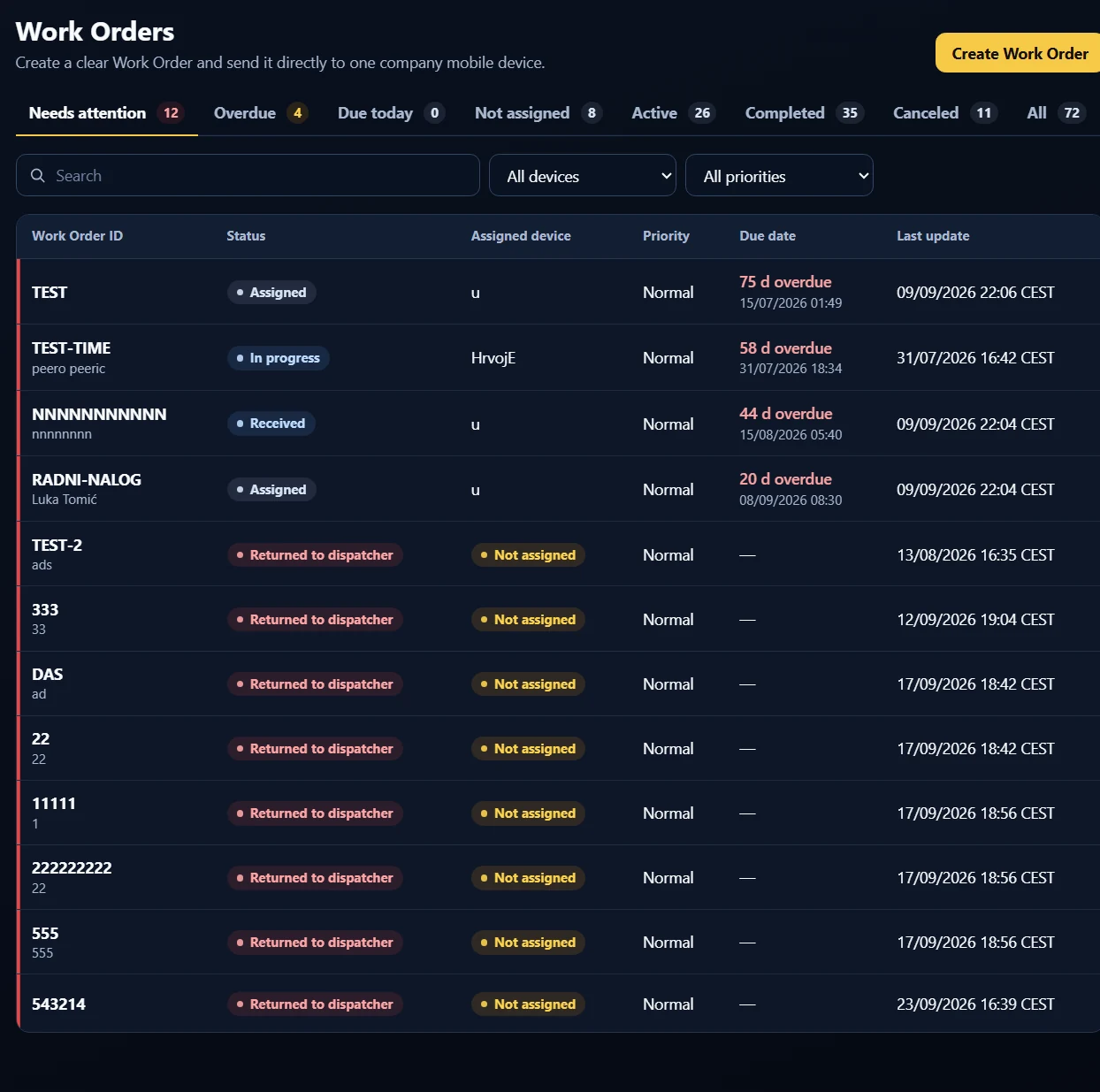The height and width of the screenshot is (1092, 1100).
Task: Open the All devices dropdown
Action: point(583,175)
